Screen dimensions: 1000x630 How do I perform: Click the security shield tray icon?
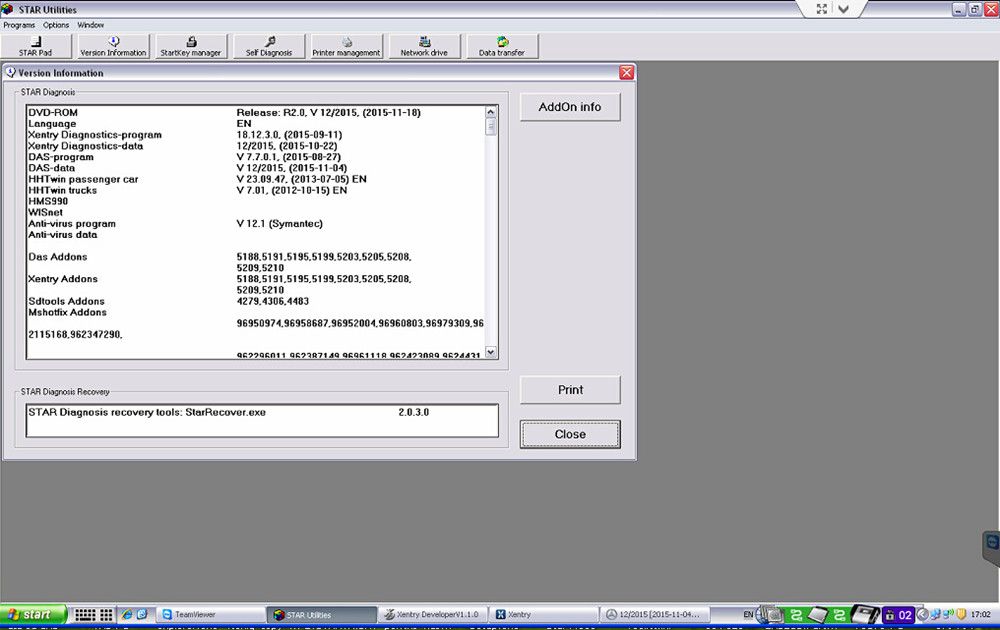pyautogui.click(x=961, y=615)
